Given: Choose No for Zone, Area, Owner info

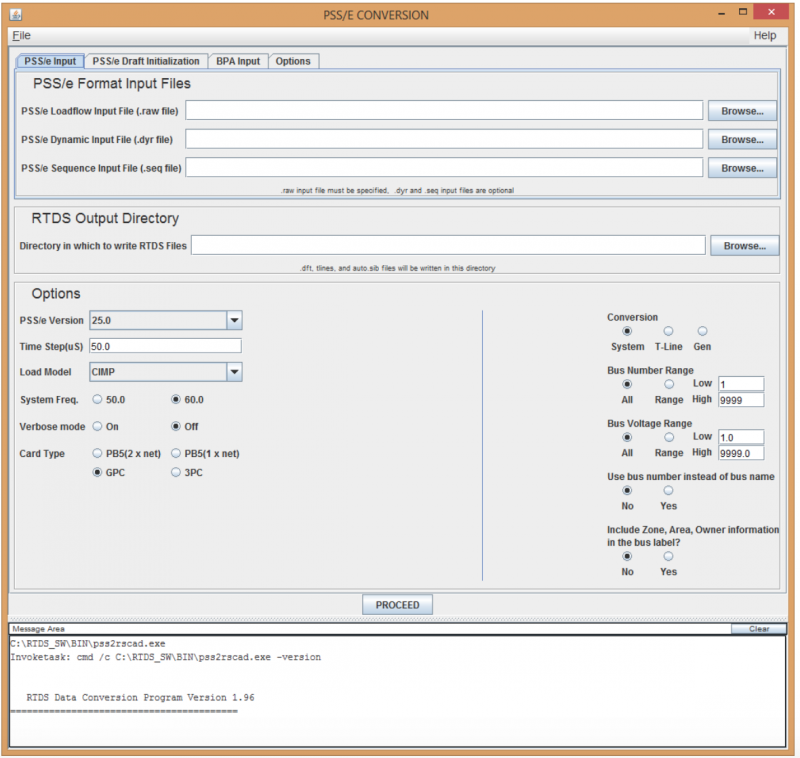Looking at the screenshot, I should 627,557.
